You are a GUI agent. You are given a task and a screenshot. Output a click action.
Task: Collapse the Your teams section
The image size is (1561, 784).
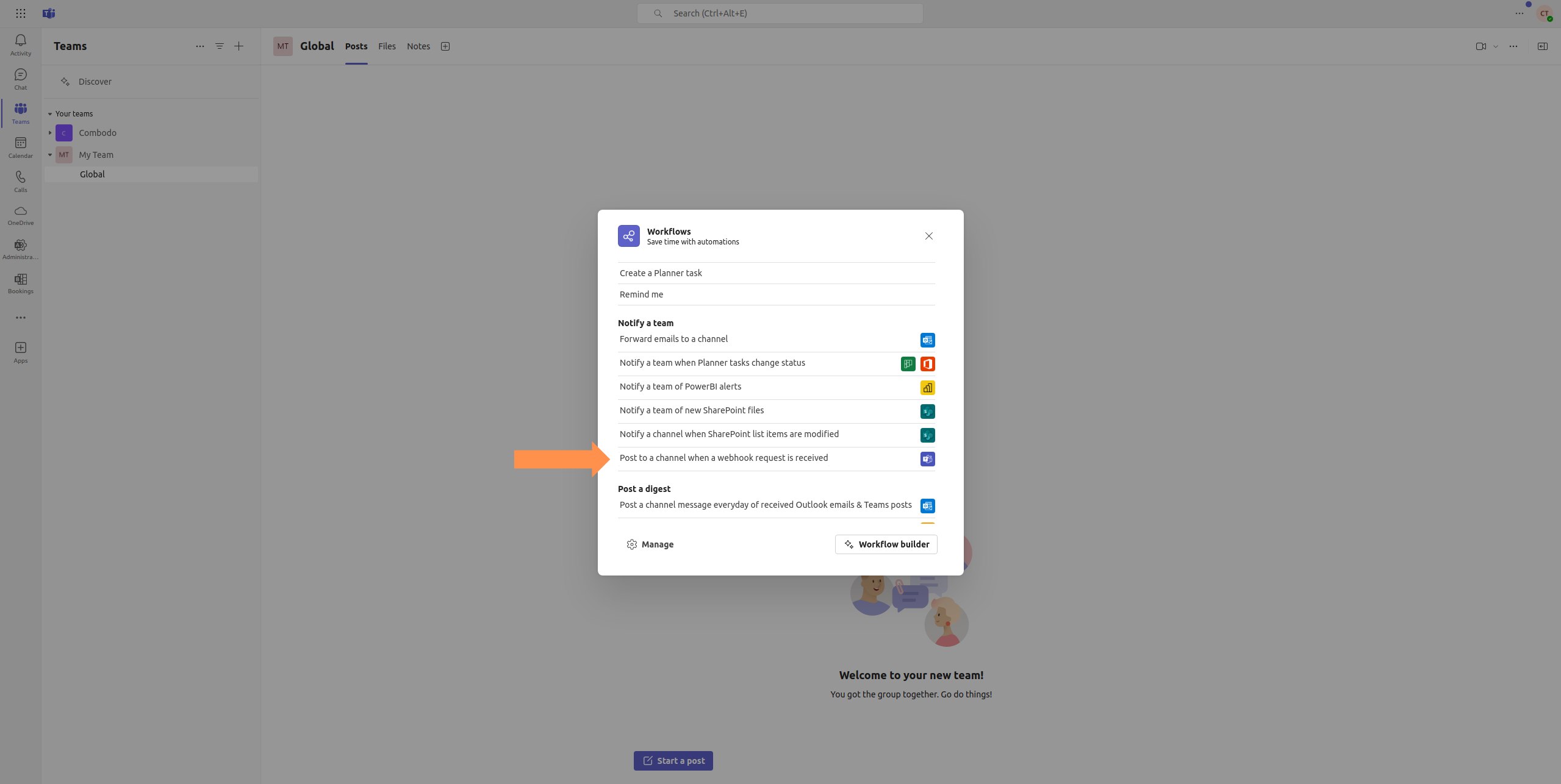[x=50, y=114]
